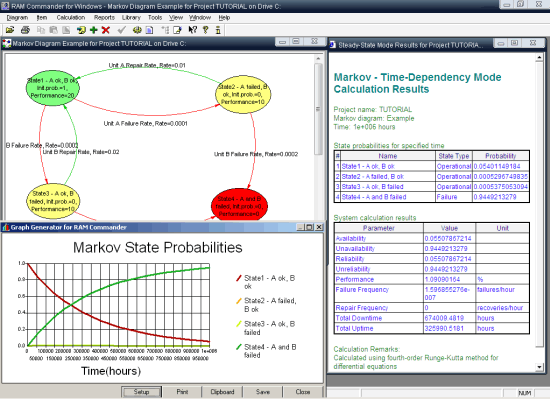The image size is (550, 399).
Task: Click the Save button in Graph Generator
Action: point(263,392)
